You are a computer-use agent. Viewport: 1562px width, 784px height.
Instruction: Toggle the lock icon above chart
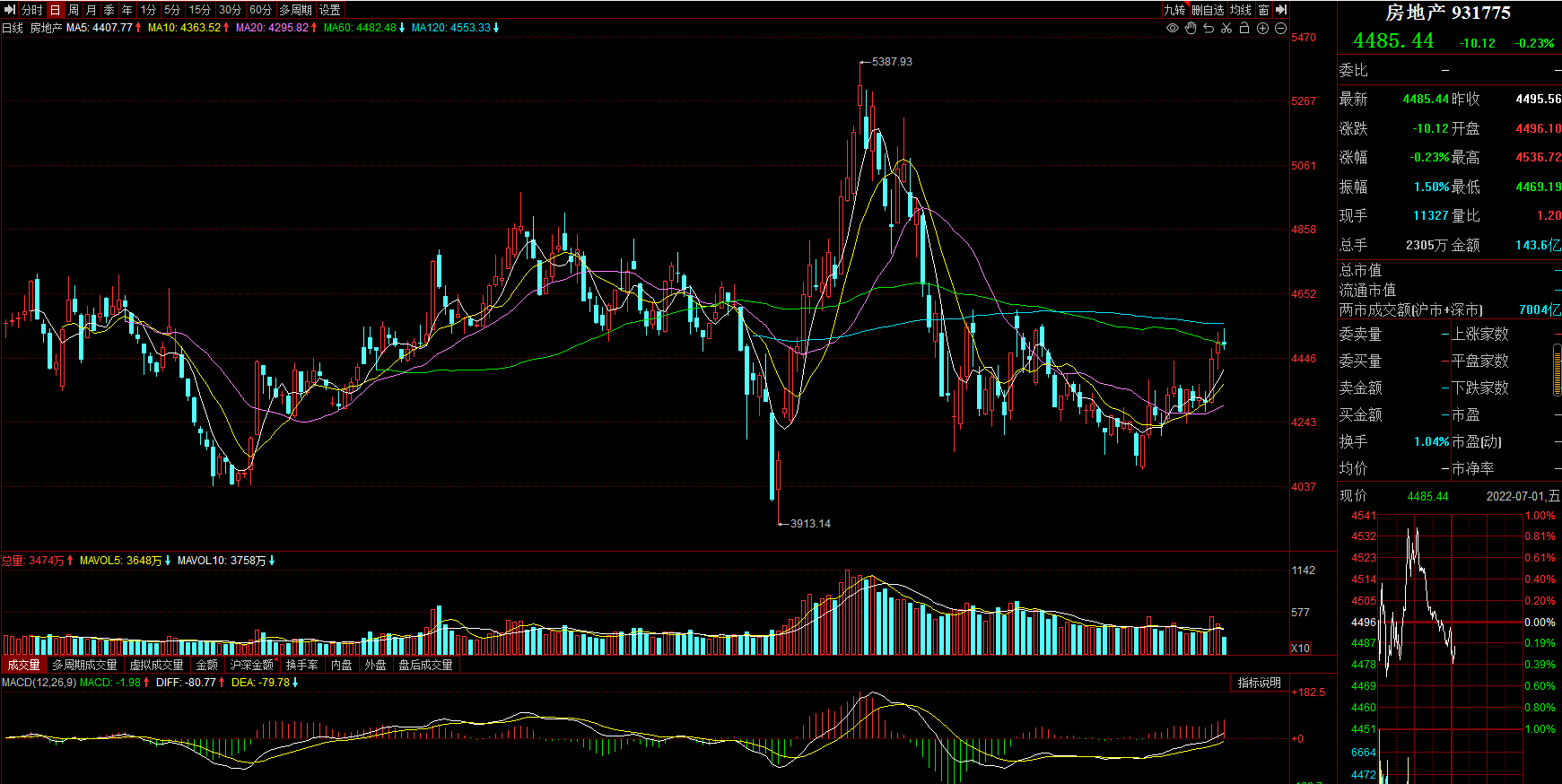tap(1244, 28)
